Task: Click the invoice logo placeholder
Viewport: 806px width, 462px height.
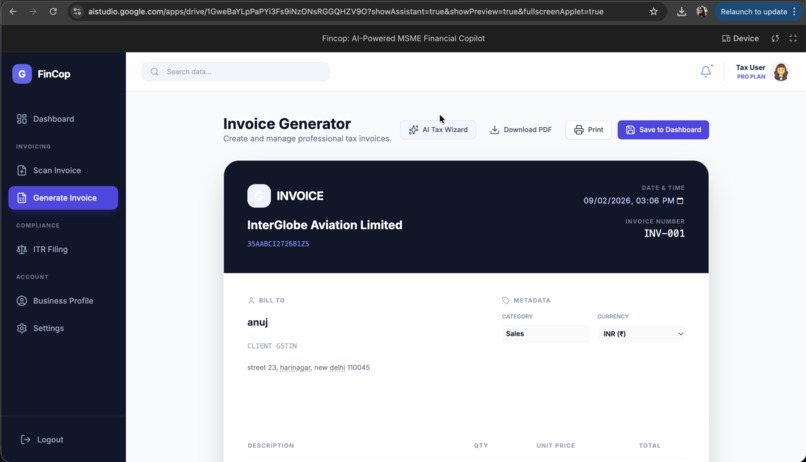Action: [259, 196]
